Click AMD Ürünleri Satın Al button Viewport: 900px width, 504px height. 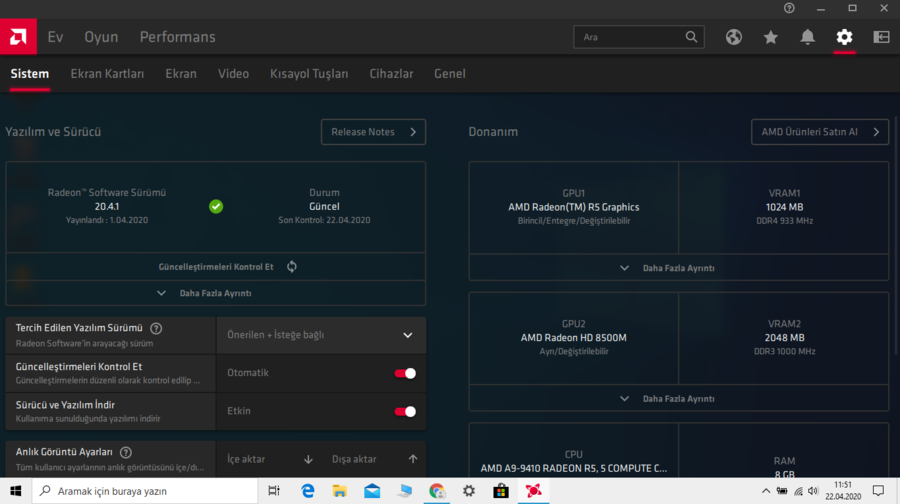point(820,132)
